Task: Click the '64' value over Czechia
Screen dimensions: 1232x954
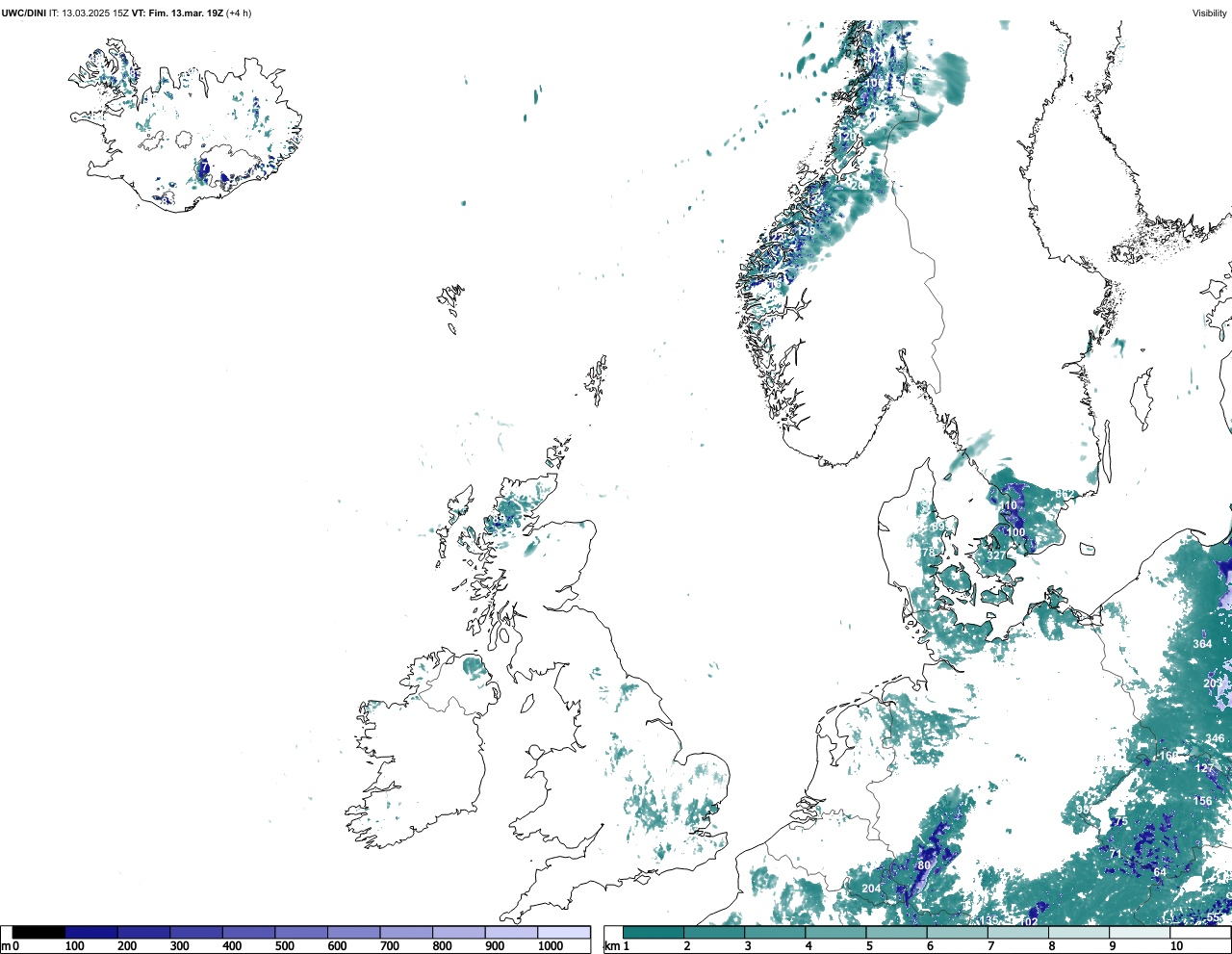Action: coord(1160,872)
